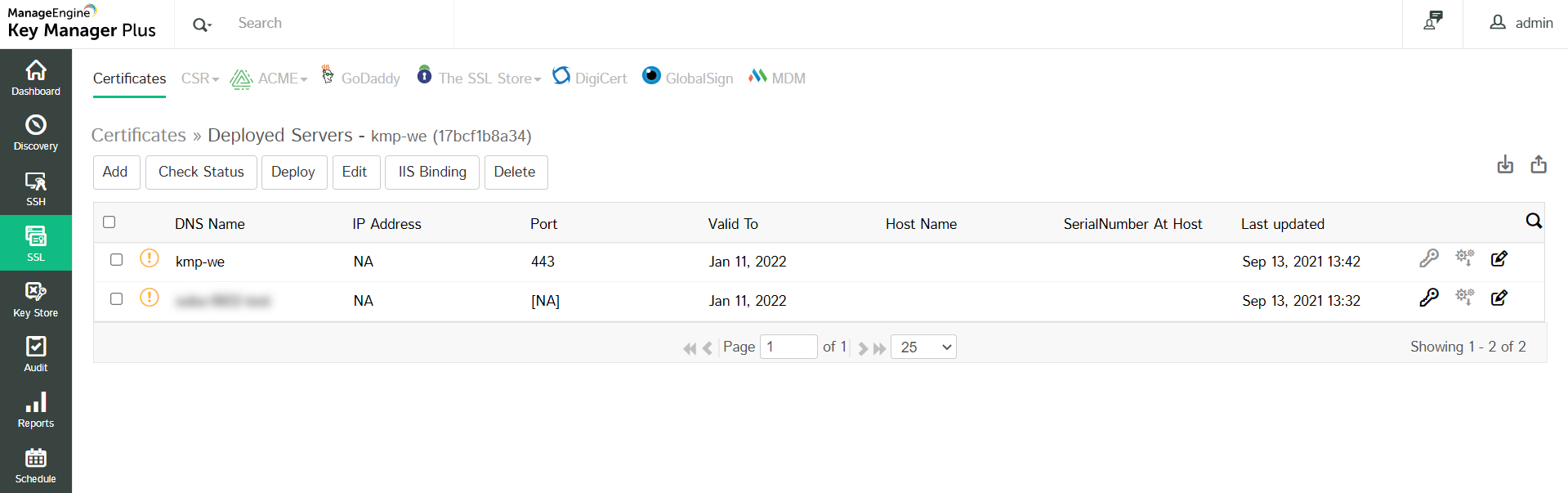Click the edit icon in the kmp-we row
1568x493 pixels.
(x=1499, y=258)
